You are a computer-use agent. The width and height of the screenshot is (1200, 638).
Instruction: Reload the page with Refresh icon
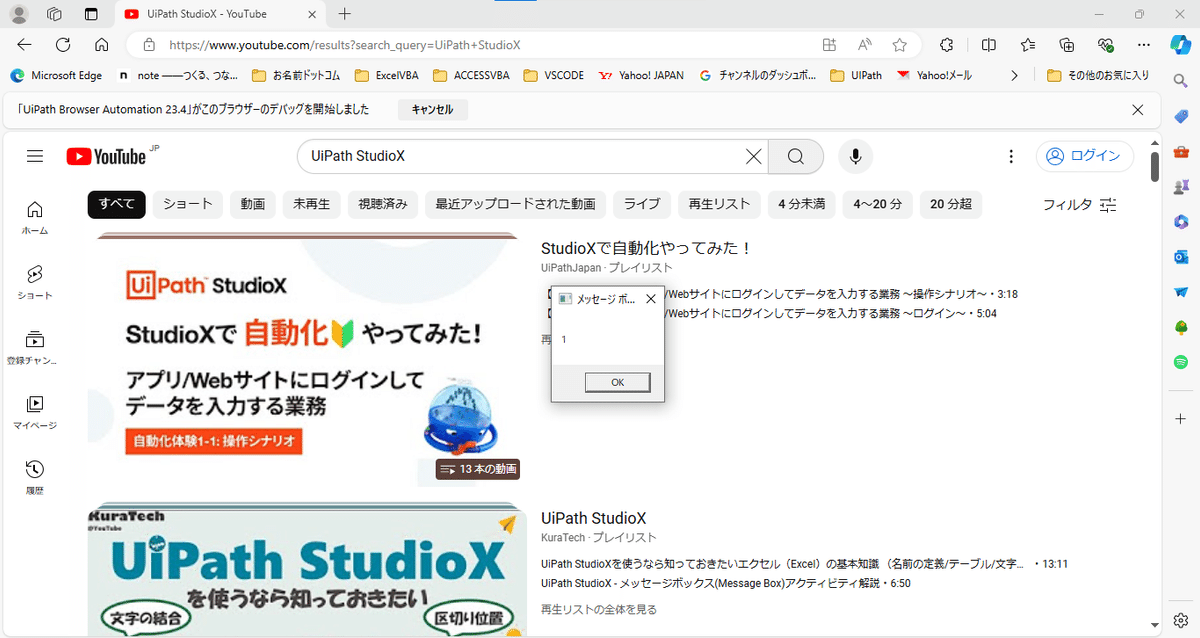pos(63,45)
